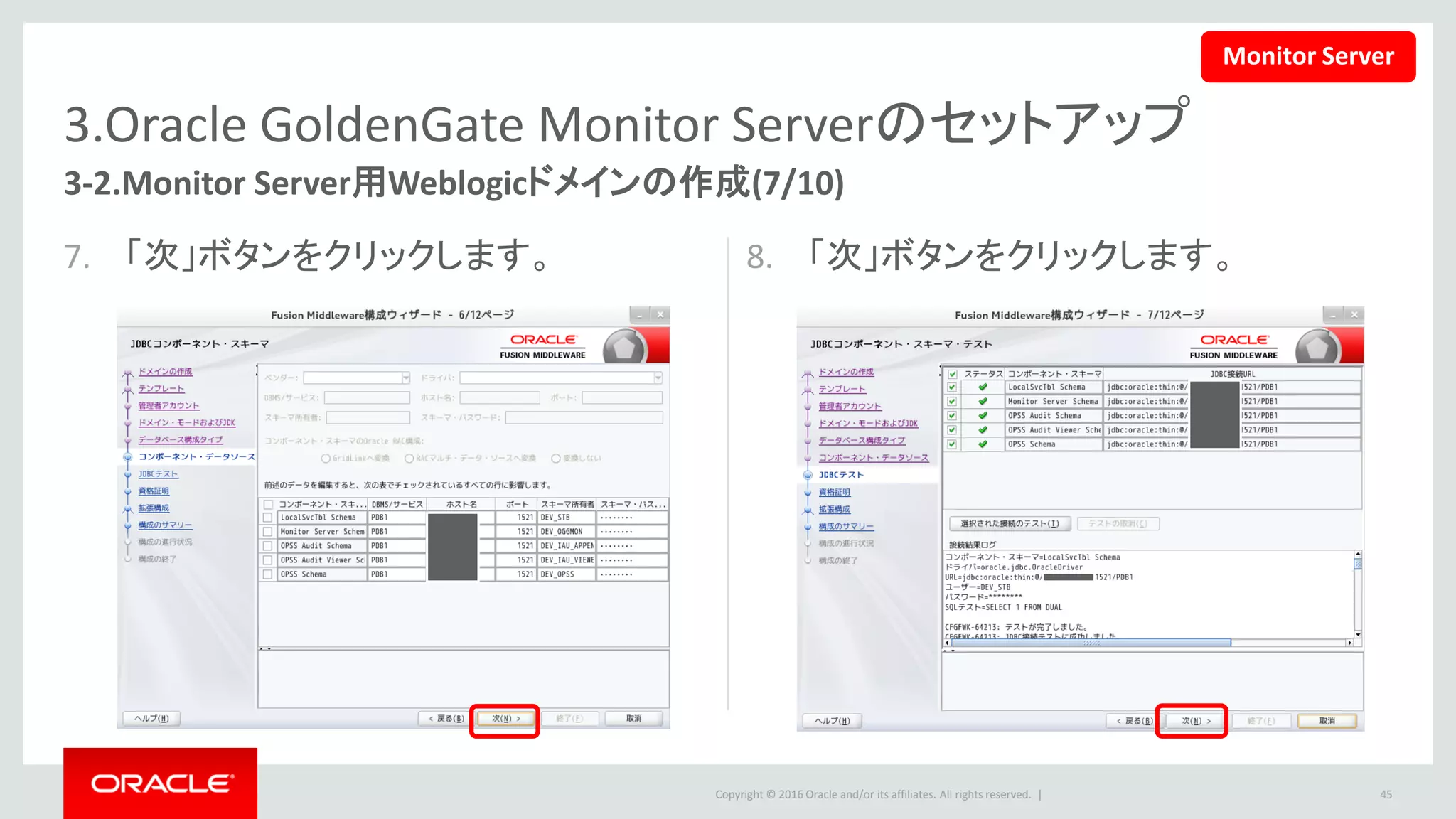Screen dimensions: 1456x819
Task: Minimize the left 6/12 wizard window
Action: pos(640,315)
